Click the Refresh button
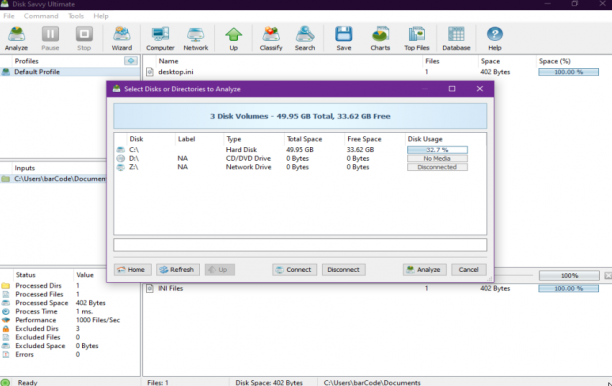This screenshot has width=612, height=386. click(178, 269)
